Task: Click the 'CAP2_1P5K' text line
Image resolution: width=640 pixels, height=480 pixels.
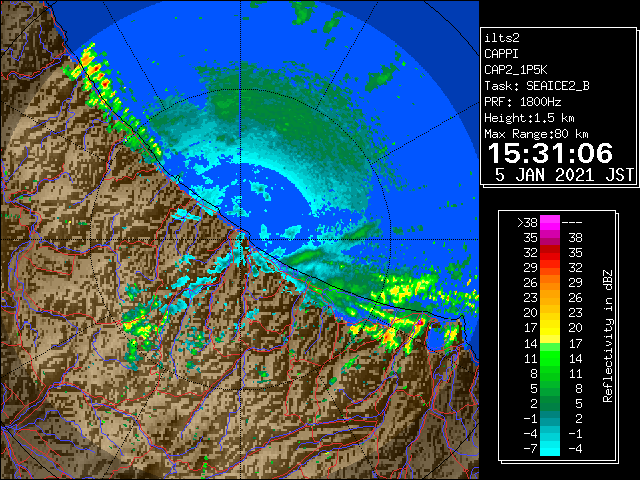Action: [516, 70]
